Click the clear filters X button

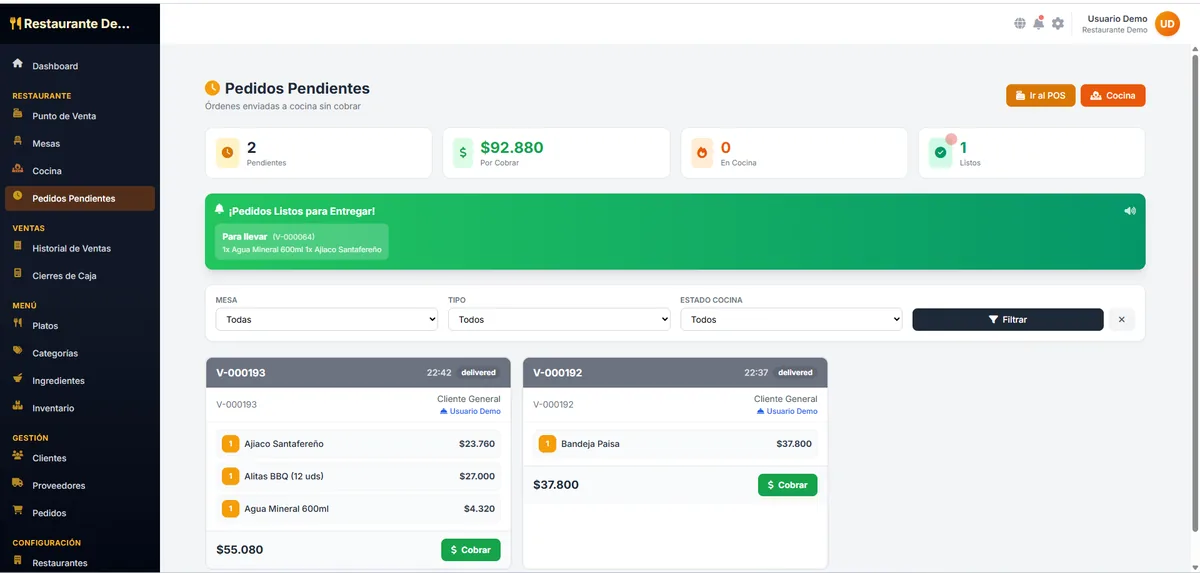click(1121, 320)
